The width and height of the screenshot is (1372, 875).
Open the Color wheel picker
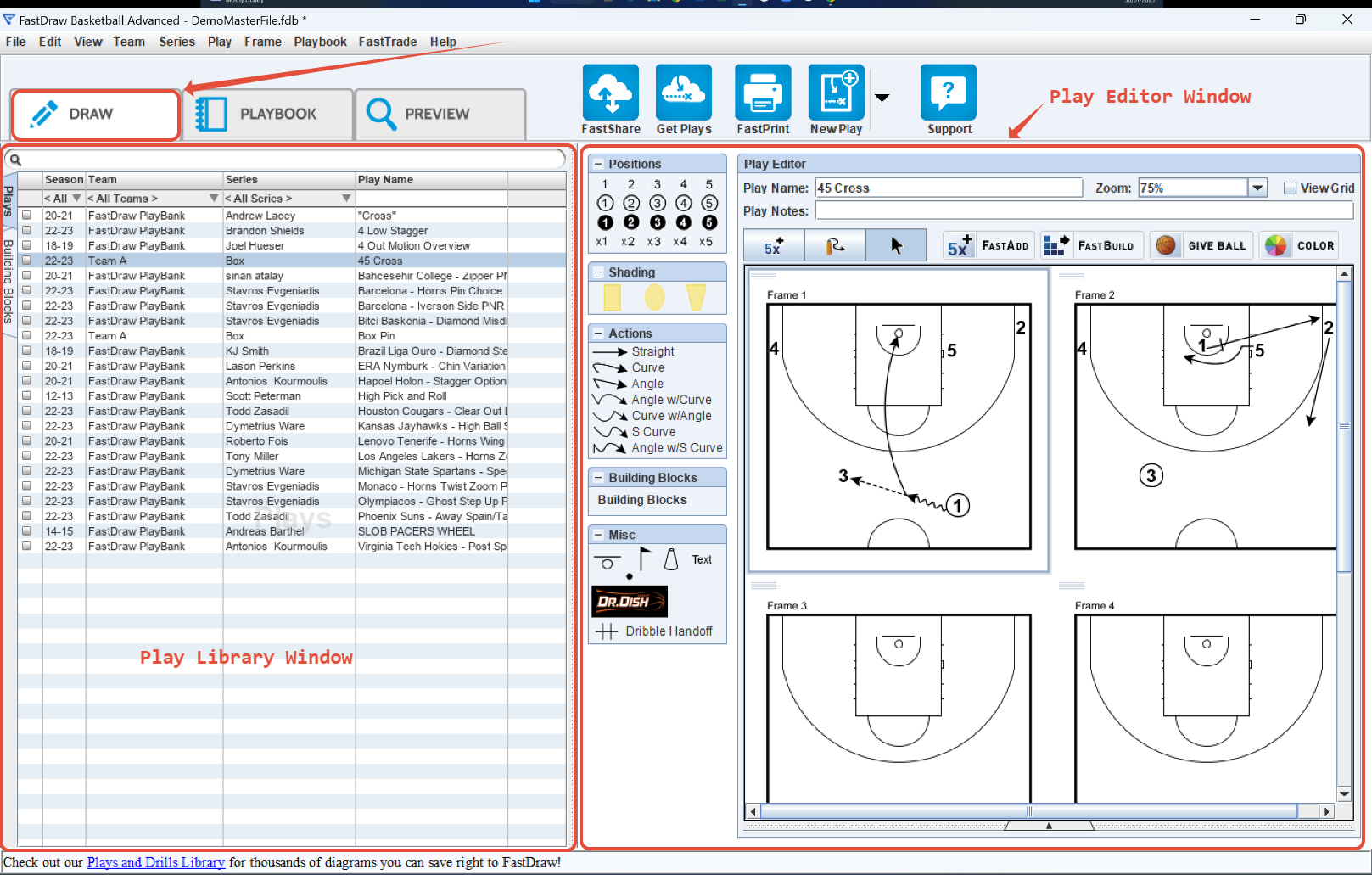[x=1299, y=246]
